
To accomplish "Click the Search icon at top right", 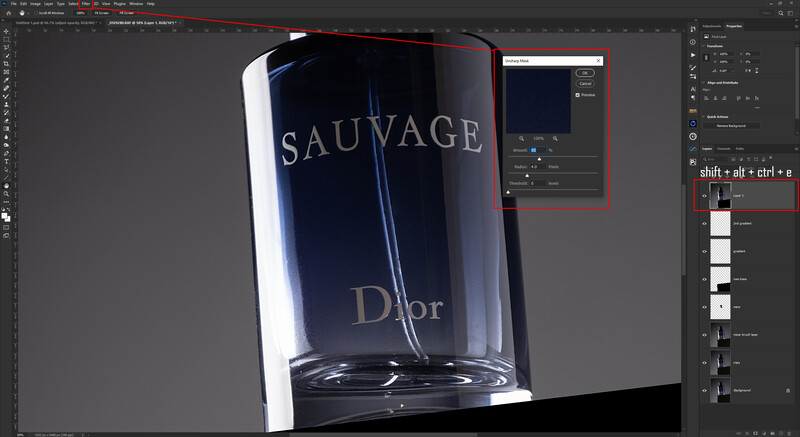I will (x=781, y=13).
